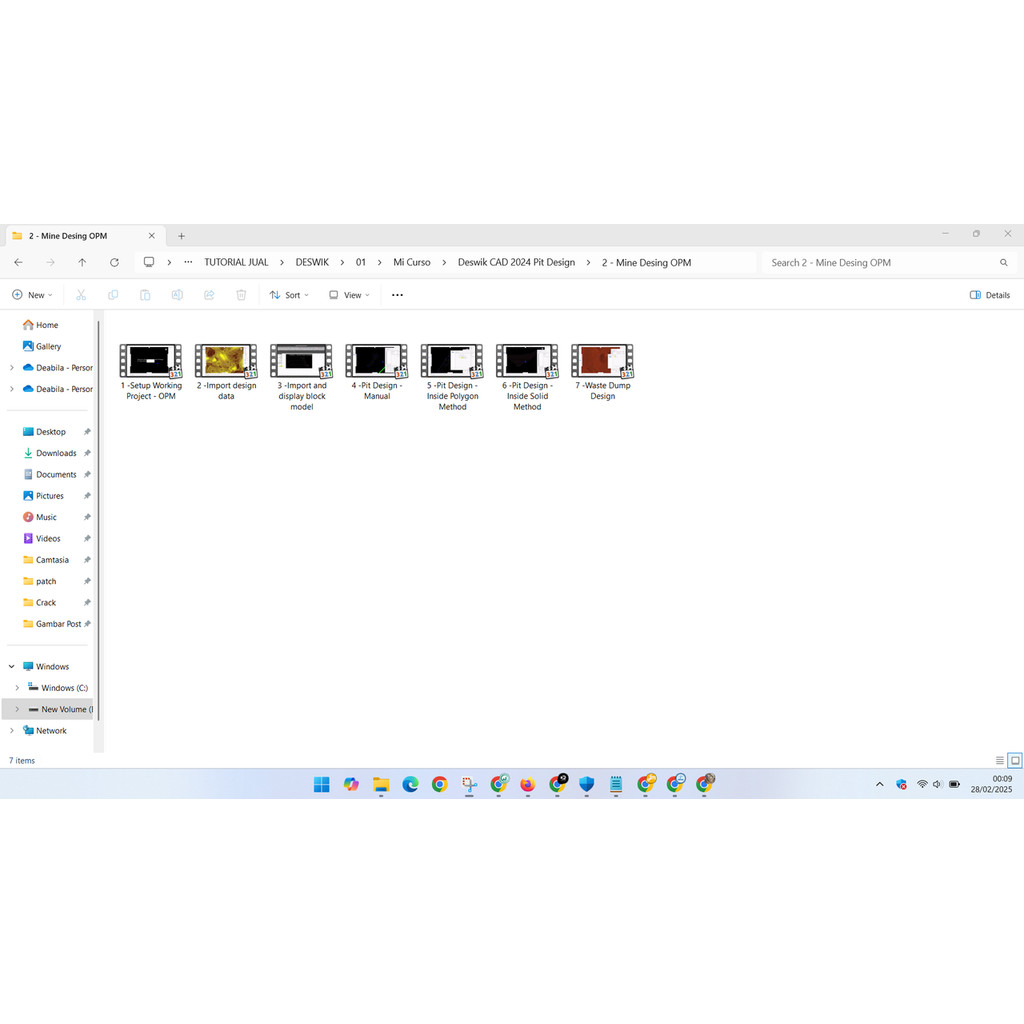Click the Delete trash icon
Viewport: 1024px width, 1024px height.
pyautogui.click(x=241, y=295)
